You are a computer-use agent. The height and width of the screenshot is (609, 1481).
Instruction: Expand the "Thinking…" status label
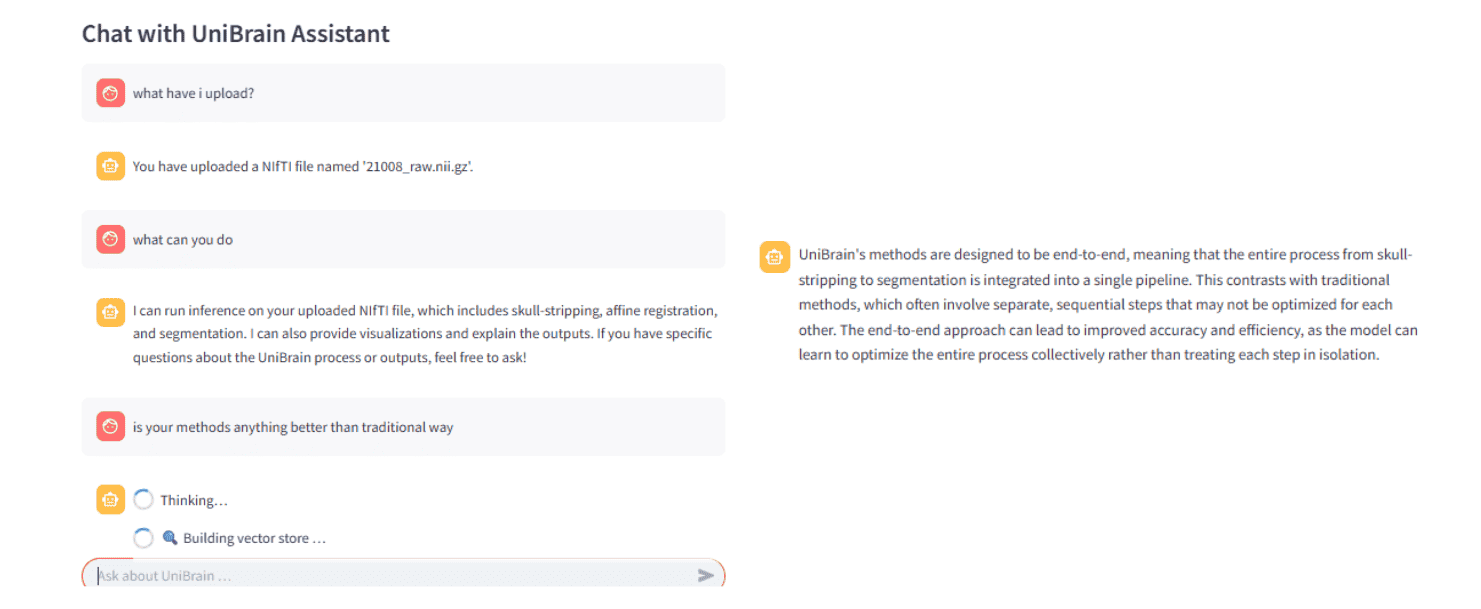point(194,500)
